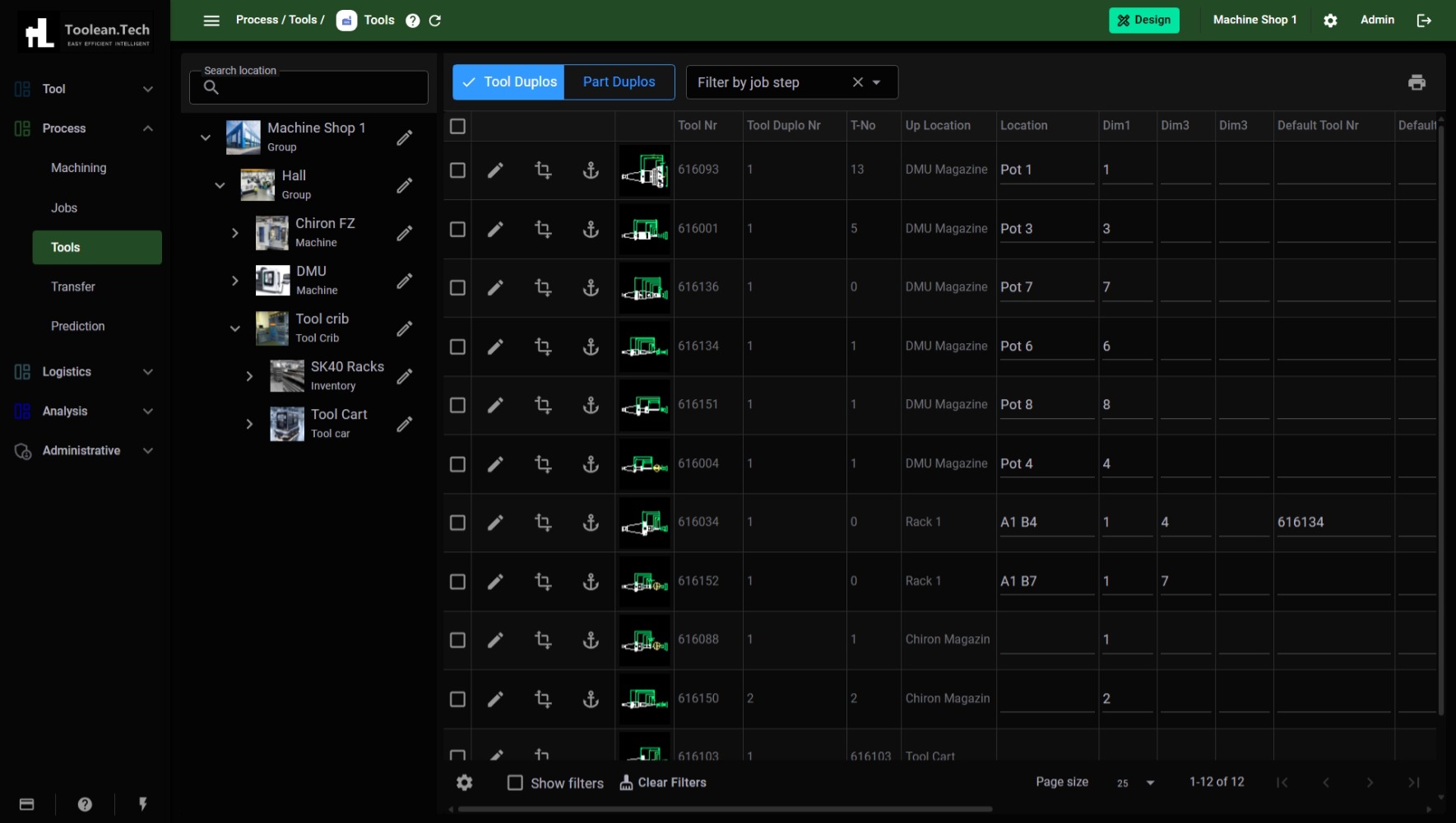This screenshot has height=823, width=1456.
Task: Log out using the exit icon
Action: point(1425,20)
